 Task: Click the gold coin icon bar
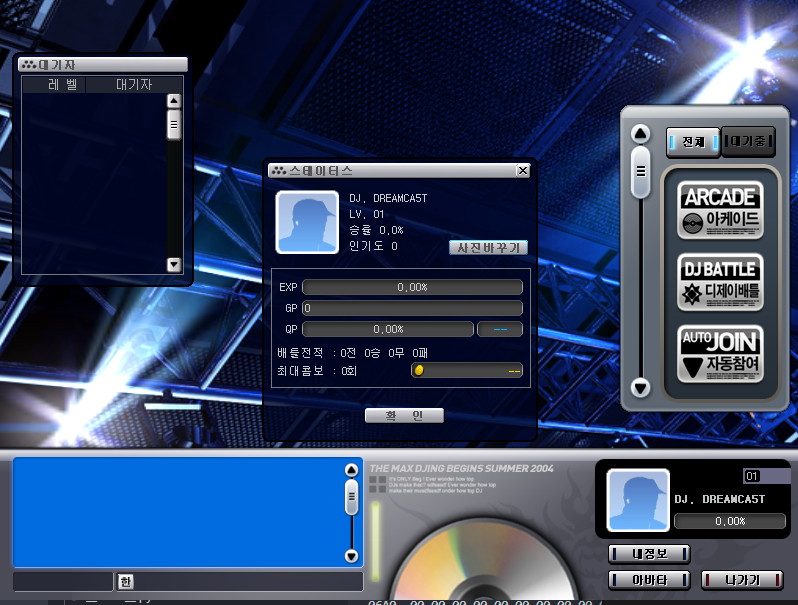[x=467, y=370]
